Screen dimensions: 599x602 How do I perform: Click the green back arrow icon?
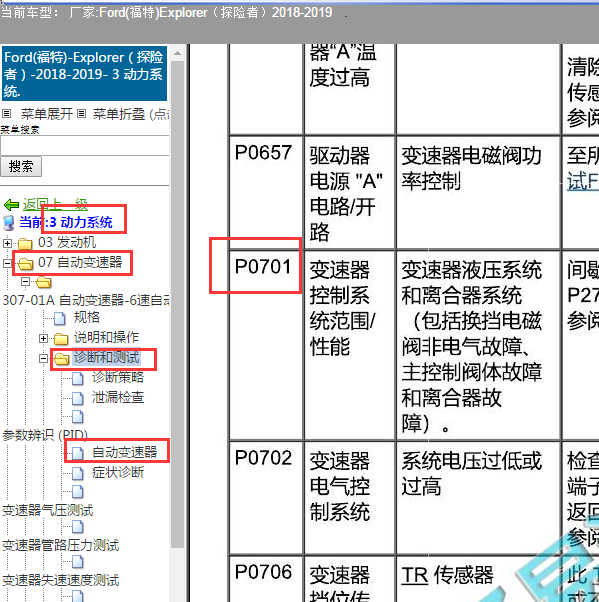12,205
